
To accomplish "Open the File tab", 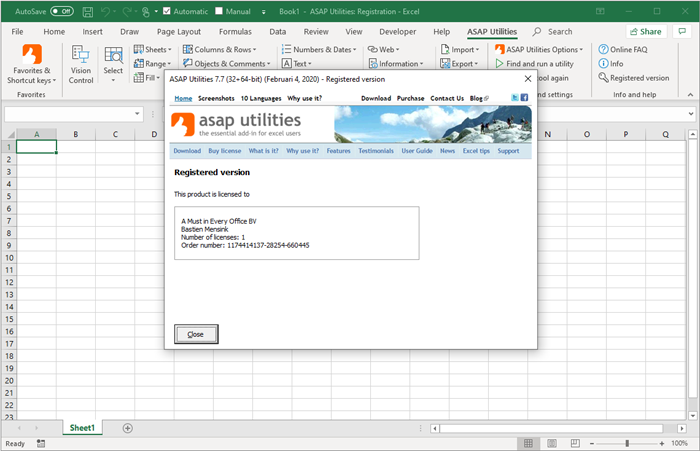I will [x=17, y=32].
